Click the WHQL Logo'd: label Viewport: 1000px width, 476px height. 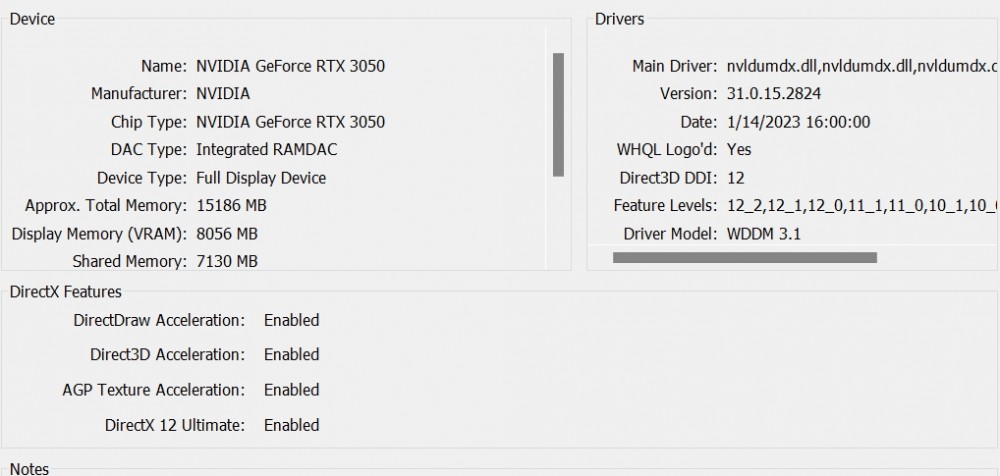click(x=667, y=150)
